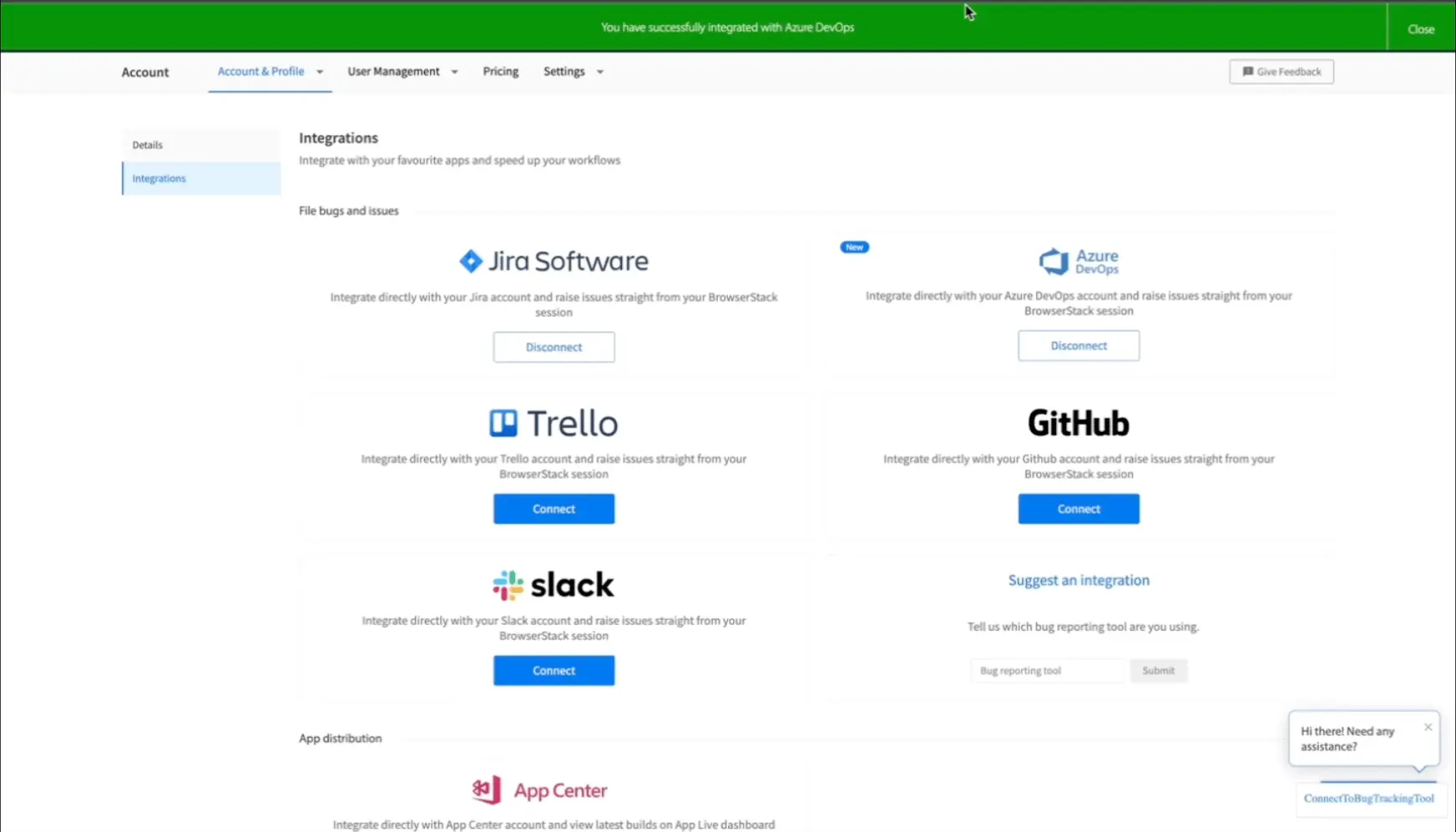The height and width of the screenshot is (832, 1456).
Task: Select Integrations in the left sidebar
Action: pos(159,179)
